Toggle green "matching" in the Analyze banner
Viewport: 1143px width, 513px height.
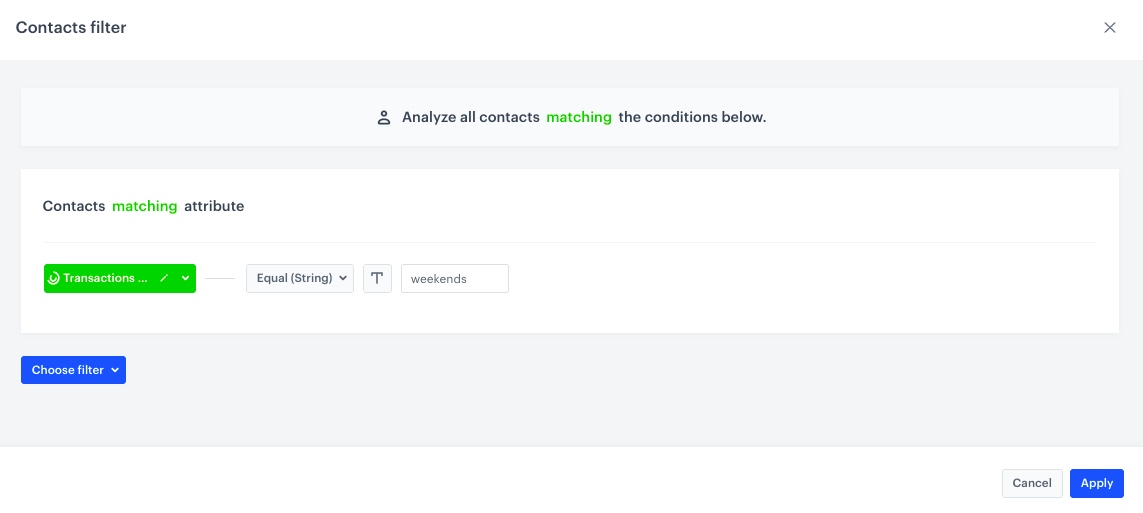pos(578,117)
